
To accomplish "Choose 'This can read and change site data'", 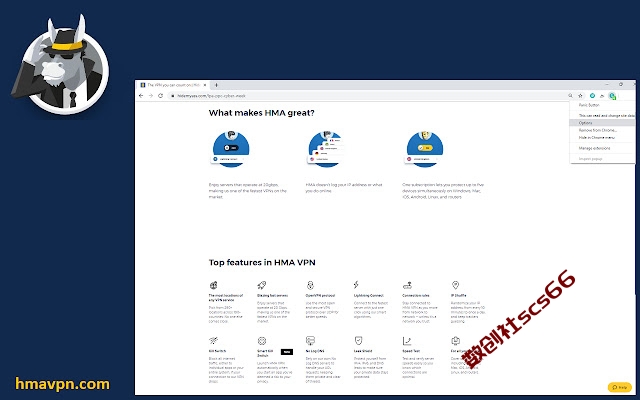I will [x=607, y=116].
